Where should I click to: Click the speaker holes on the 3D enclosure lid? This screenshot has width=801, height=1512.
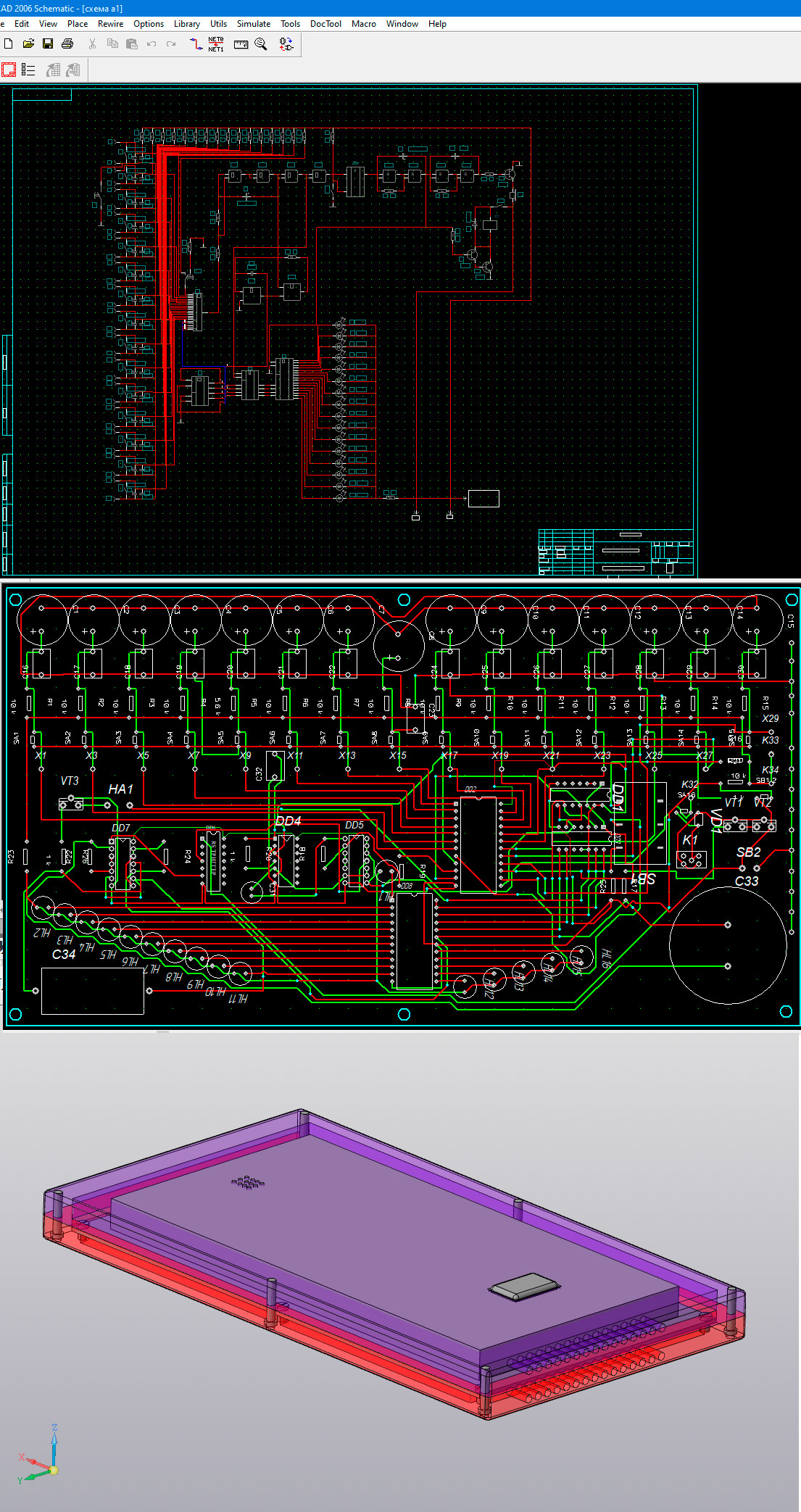[248, 1182]
